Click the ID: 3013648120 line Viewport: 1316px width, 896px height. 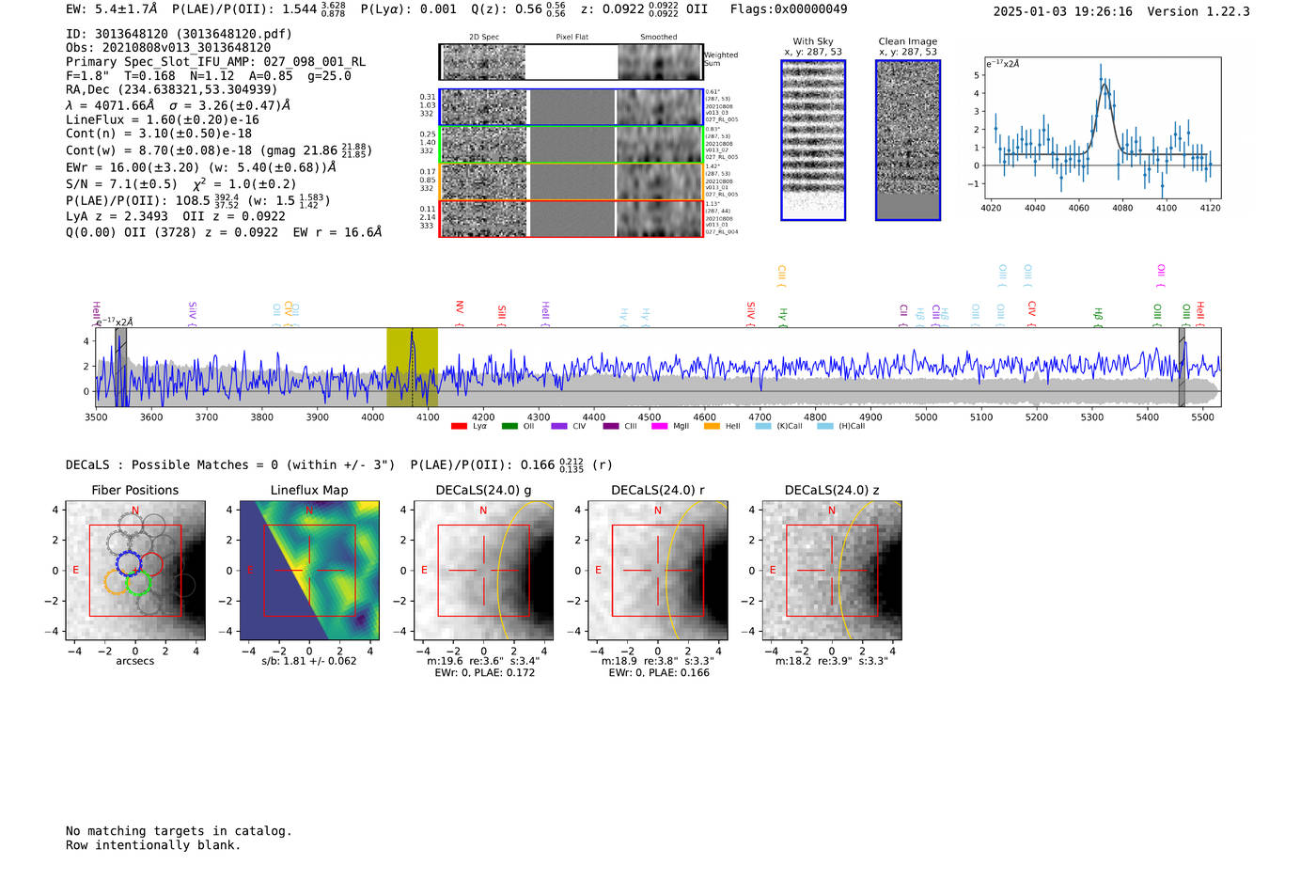tap(179, 34)
